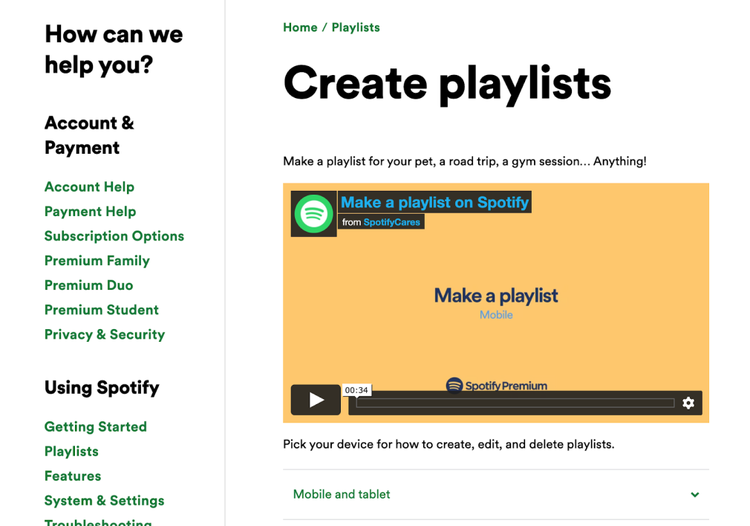Click the Account & Payment heading
Screen dimensions: 750x526
(x=89, y=135)
